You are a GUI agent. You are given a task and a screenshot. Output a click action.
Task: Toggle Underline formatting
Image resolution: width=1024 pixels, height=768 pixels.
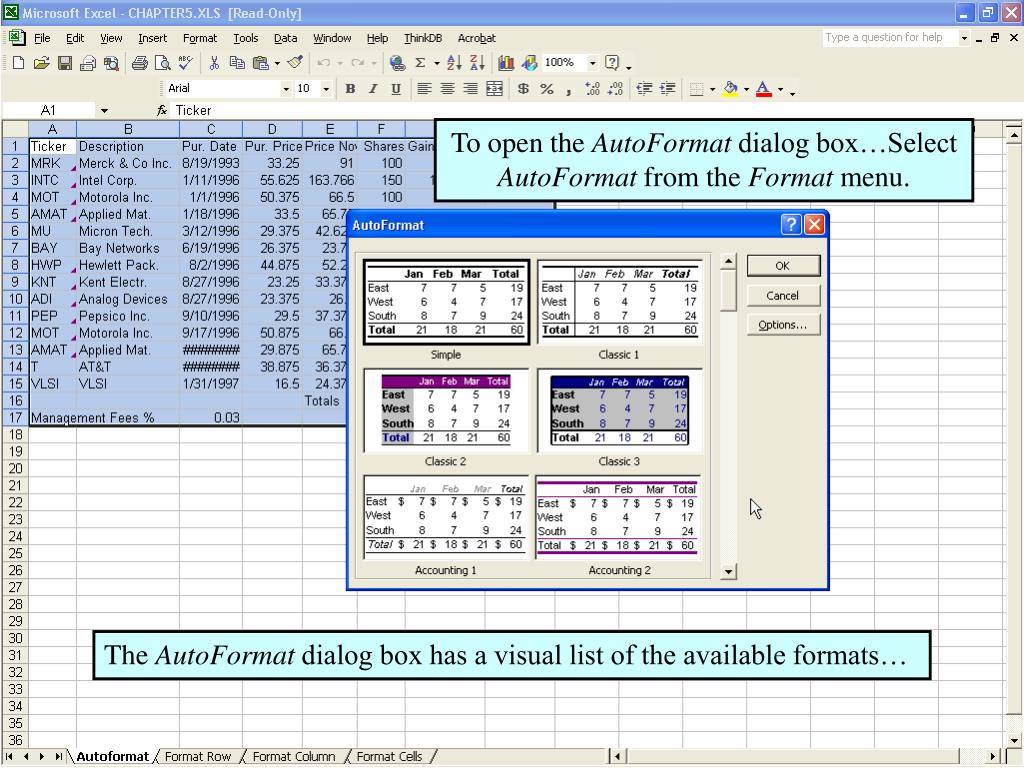pyautogui.click(x=396, y=89)
